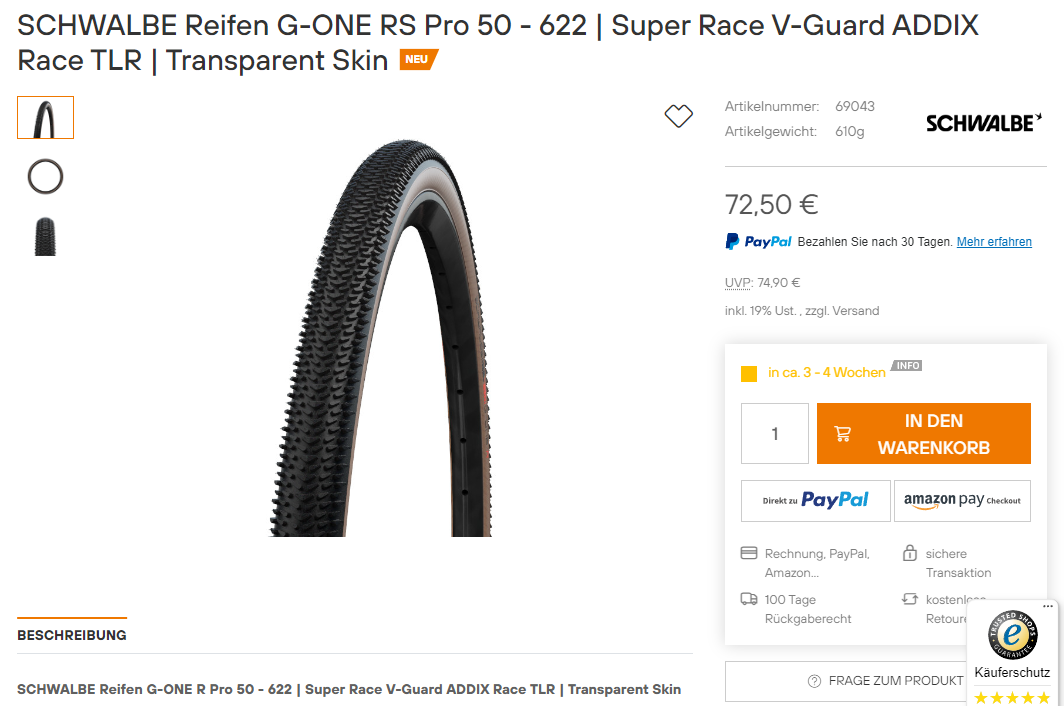1064x706 pixels.
Task: Click the PayPal logo under the price
Action: point(759,242)
